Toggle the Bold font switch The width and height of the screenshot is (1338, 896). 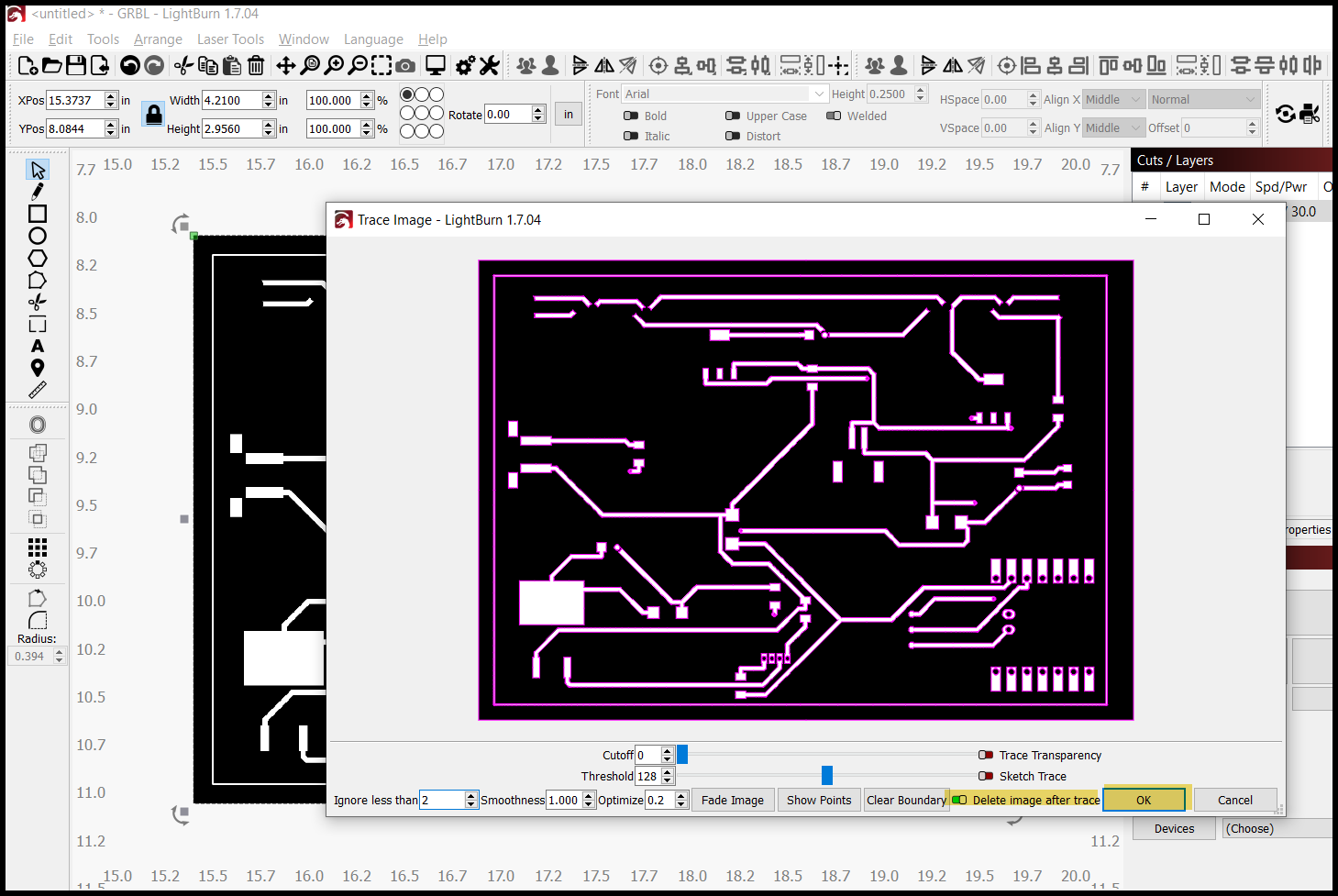tap(631, 116)
